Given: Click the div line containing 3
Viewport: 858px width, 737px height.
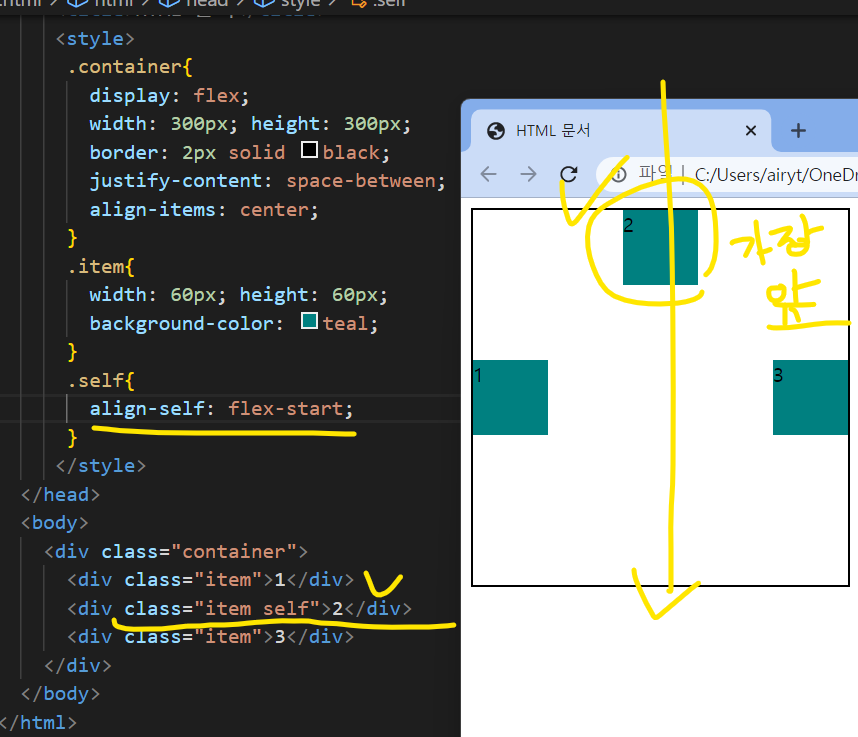Looking at the screenshot, I should click(211, 637).
